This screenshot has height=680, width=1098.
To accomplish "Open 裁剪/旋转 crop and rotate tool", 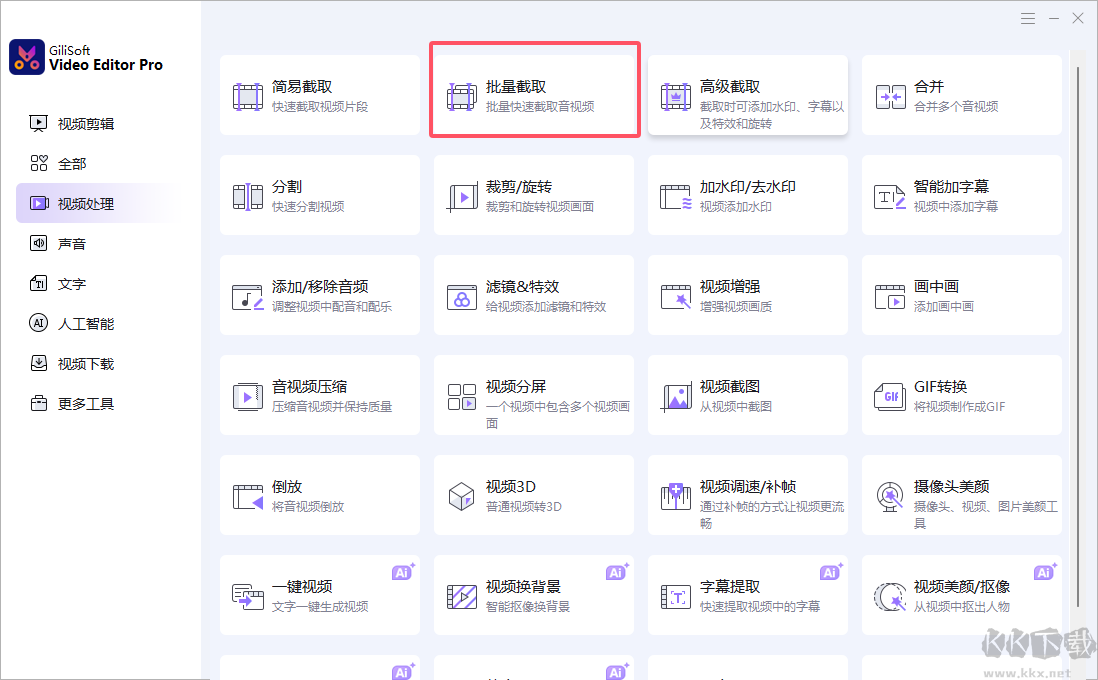I will pos(533,196).
